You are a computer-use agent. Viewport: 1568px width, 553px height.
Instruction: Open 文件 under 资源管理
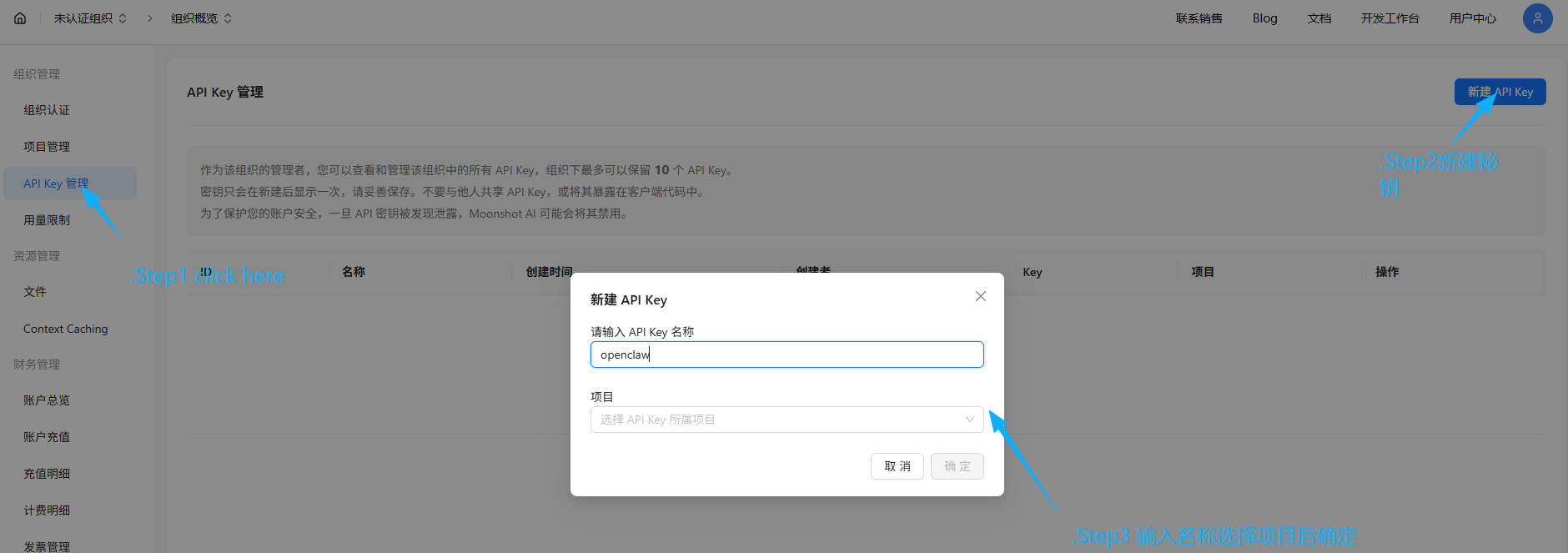(35, 292)
